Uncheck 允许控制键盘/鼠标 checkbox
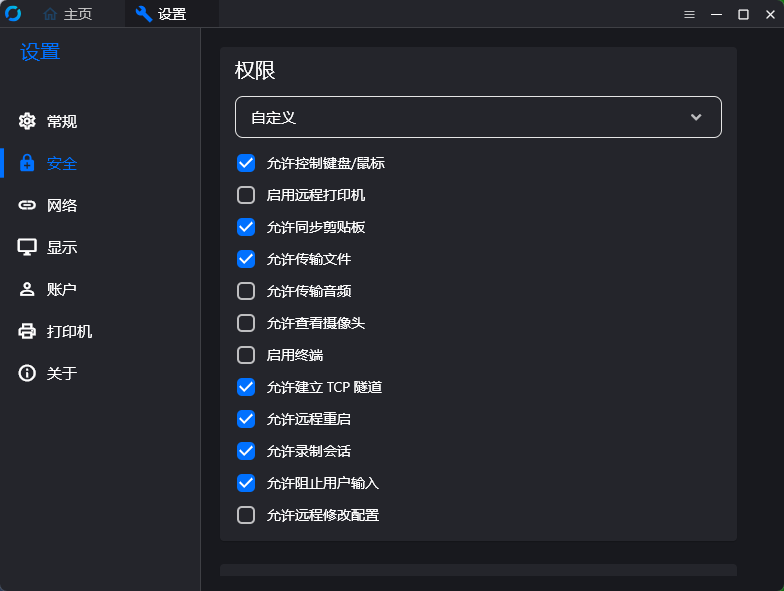The image size is (784, 591). click(x=246, y=163)
